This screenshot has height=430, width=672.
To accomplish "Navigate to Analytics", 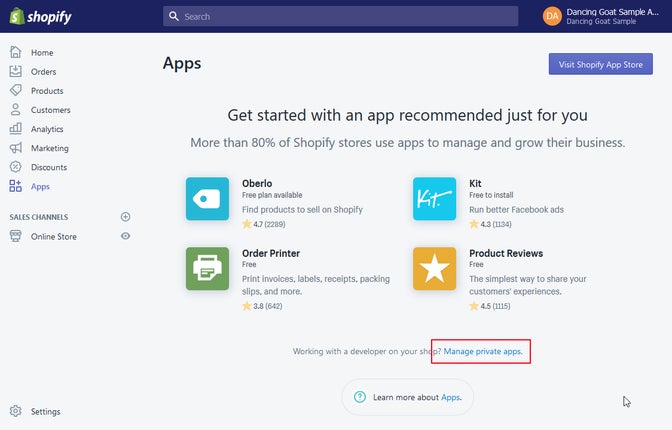I will coord(47,129).
